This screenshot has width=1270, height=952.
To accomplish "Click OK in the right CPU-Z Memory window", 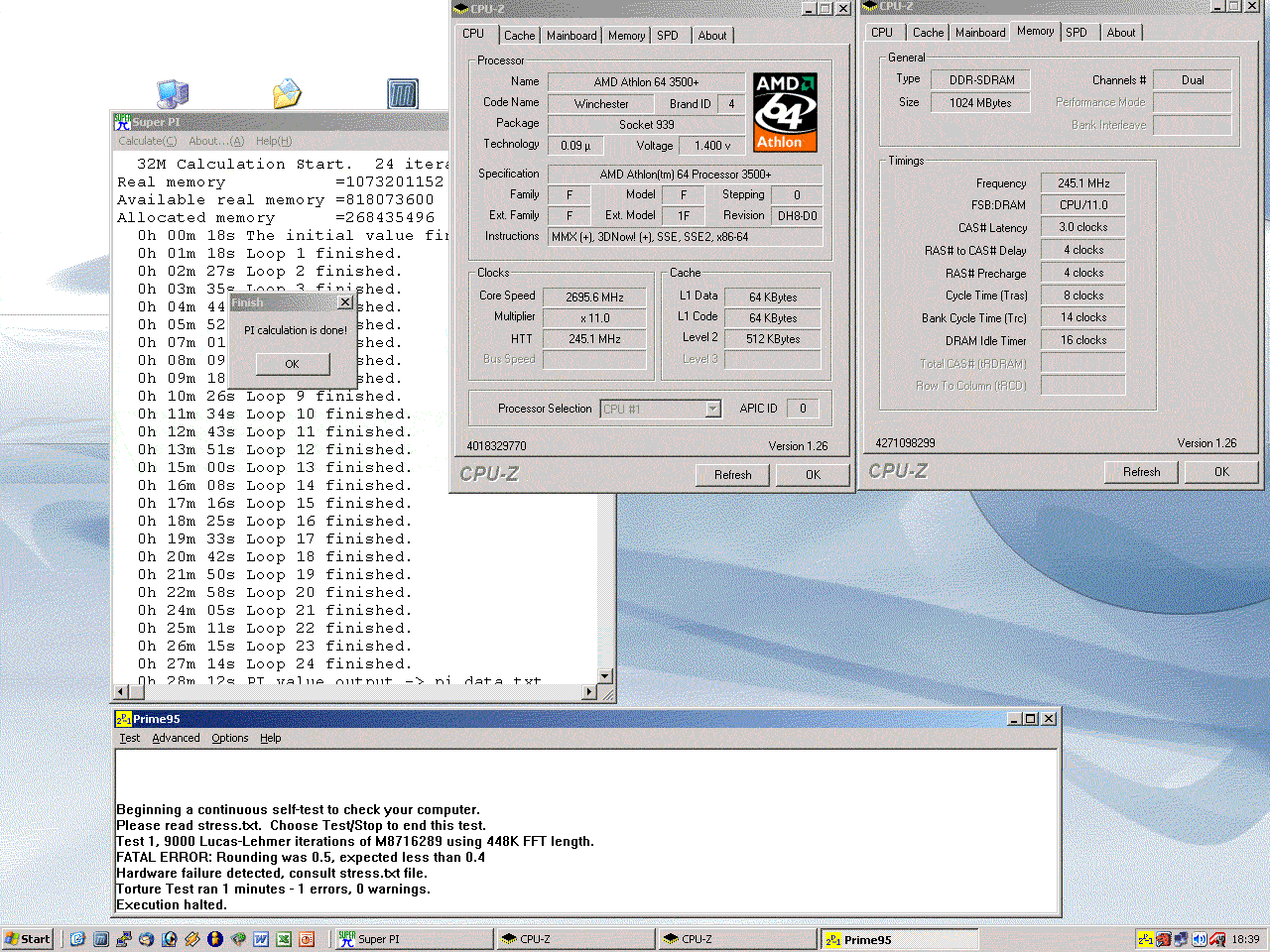I will [1221, 472].
